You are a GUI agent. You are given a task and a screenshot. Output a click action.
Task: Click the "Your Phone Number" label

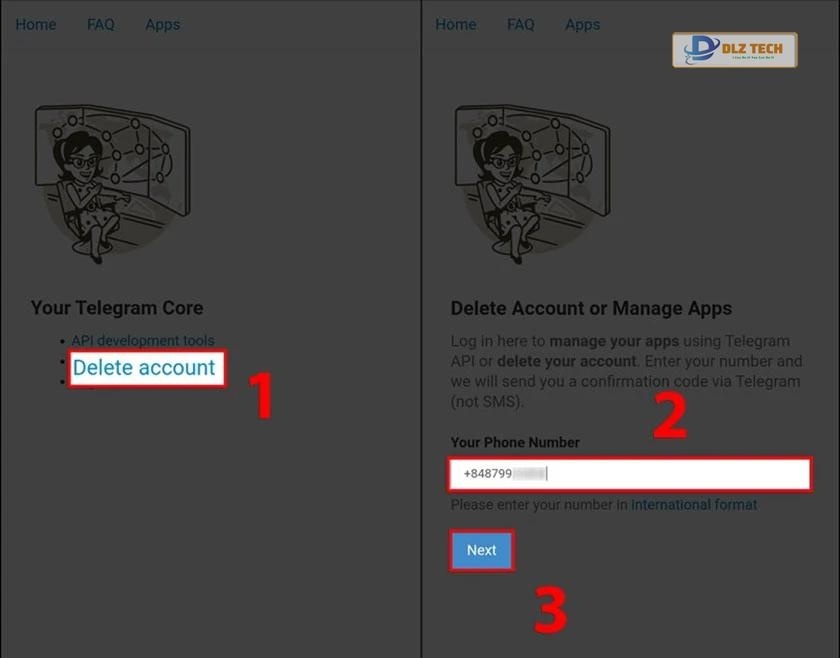pyautogui.click(x=515, y=443)
